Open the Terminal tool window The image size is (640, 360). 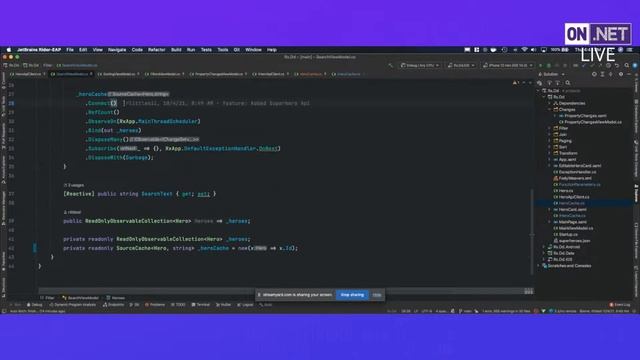coord(201,305)
